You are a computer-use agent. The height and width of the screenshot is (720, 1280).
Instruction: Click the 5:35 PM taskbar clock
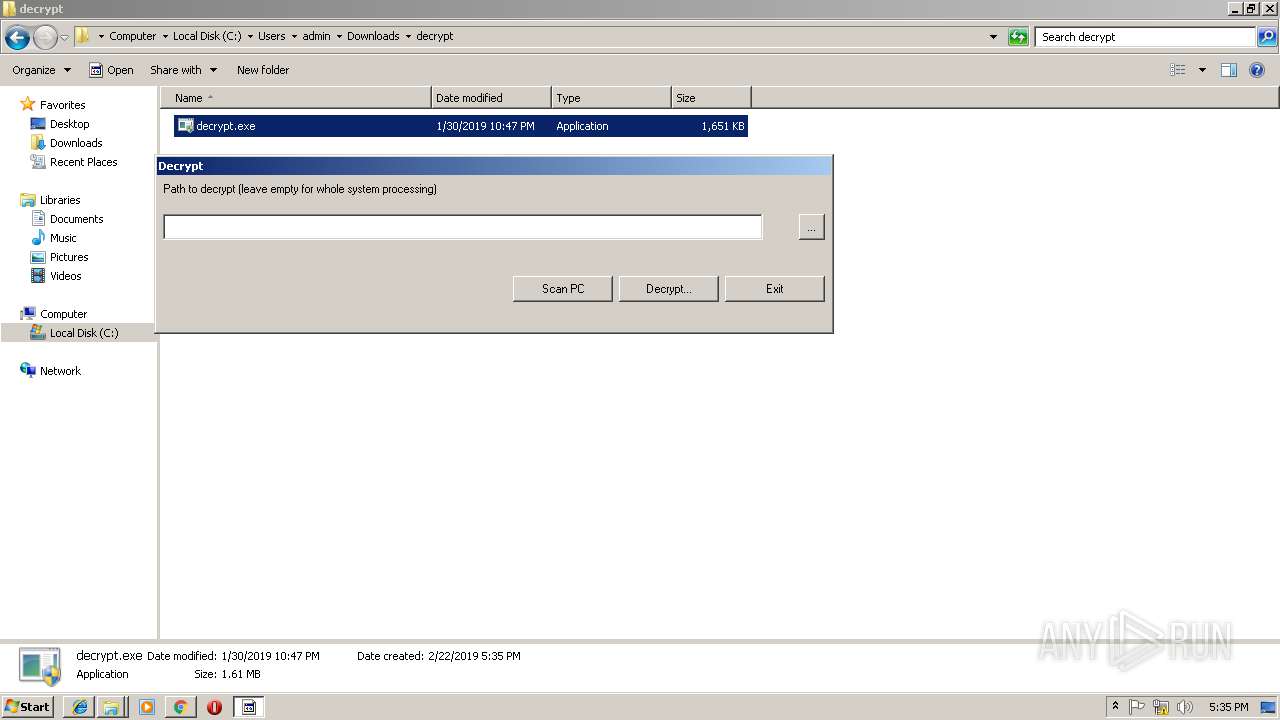(x=1228, y=707)
